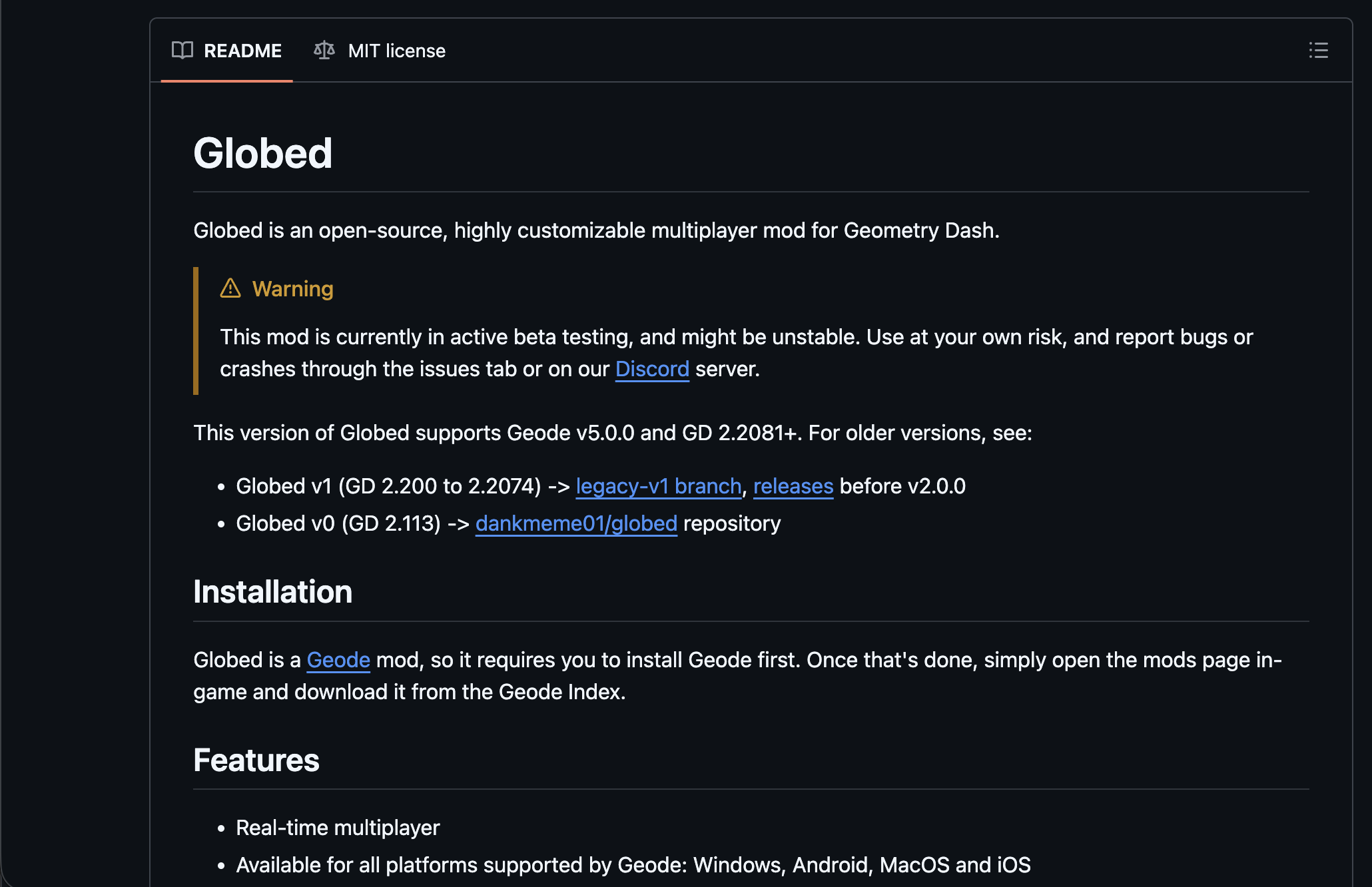Follow the legacy-v1 branch link

658,486
